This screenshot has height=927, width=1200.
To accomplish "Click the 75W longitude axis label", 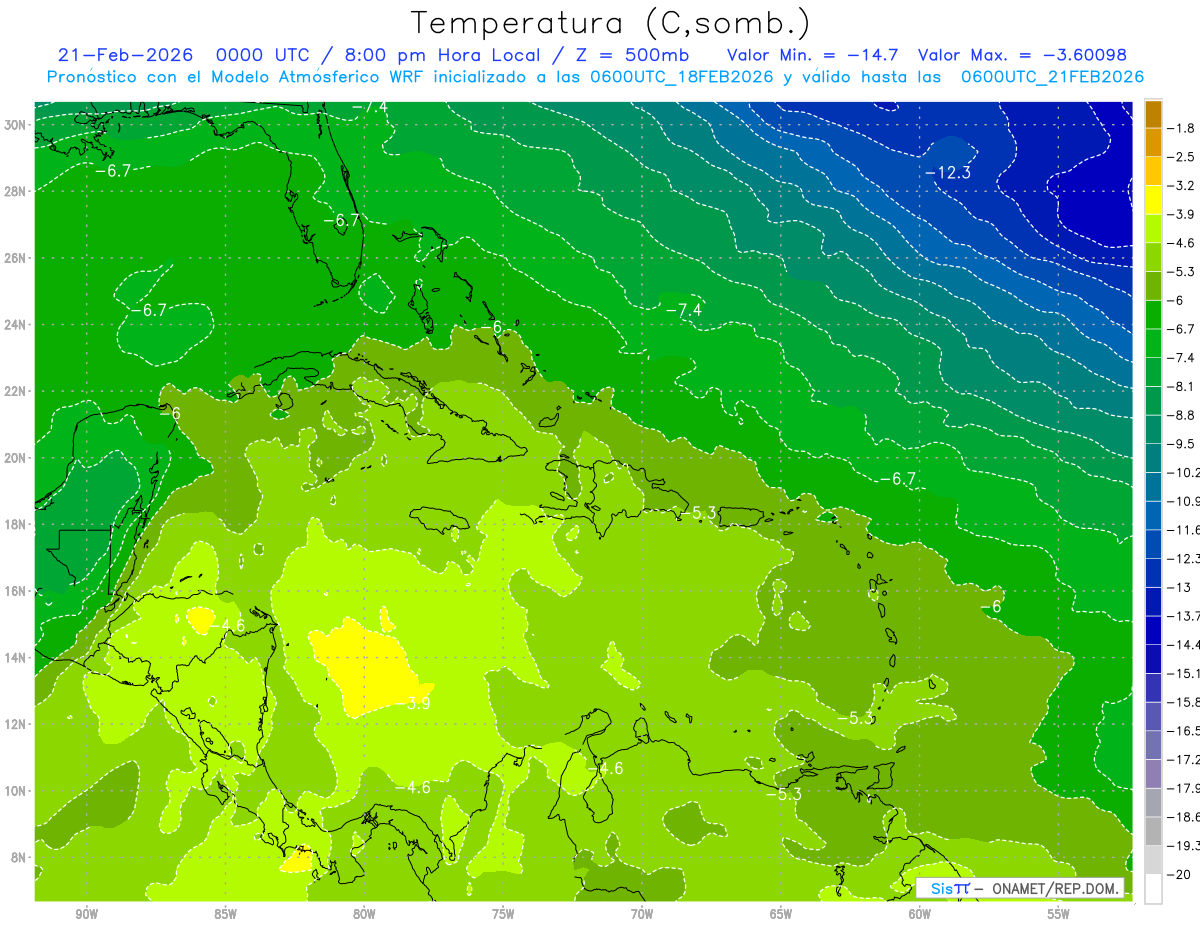I will click(x=503, y=914).
